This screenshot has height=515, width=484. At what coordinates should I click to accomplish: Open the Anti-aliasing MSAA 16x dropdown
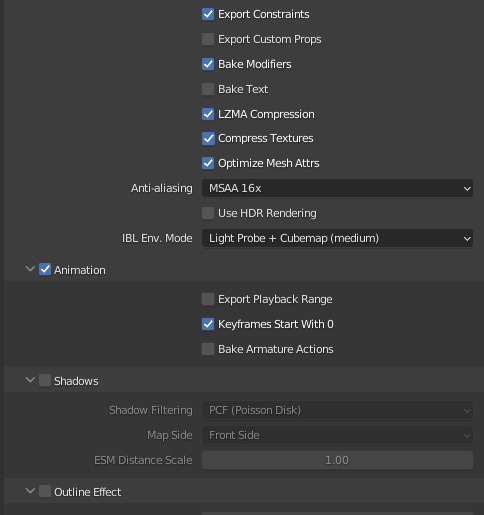(337, 188)
